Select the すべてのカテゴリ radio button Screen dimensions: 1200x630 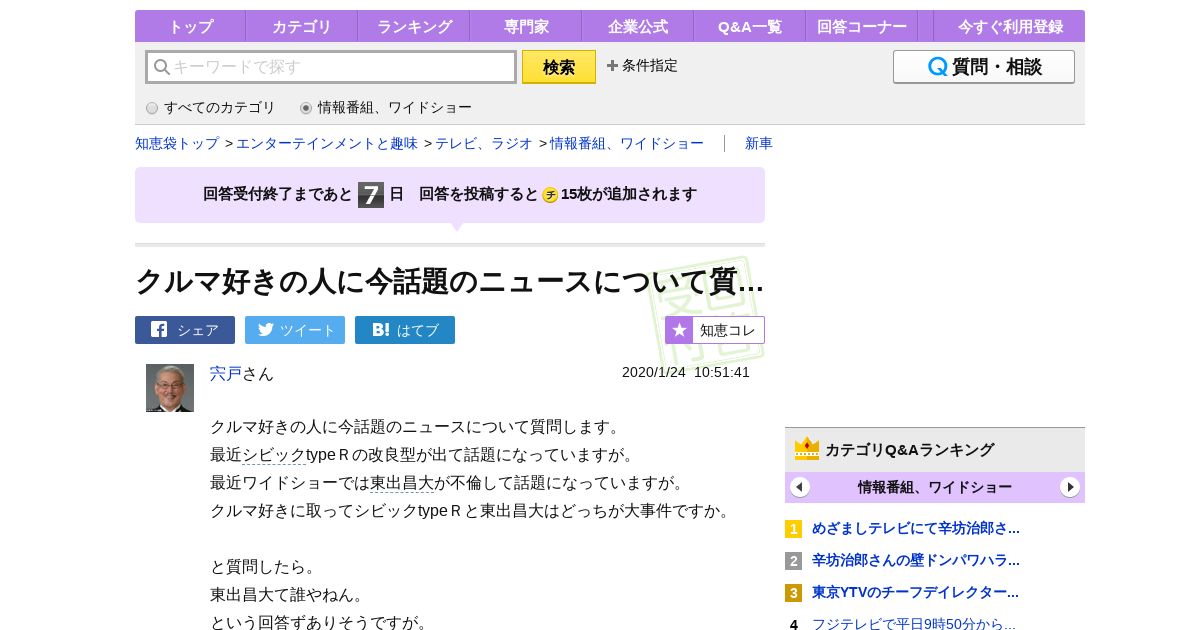(152, 108)
